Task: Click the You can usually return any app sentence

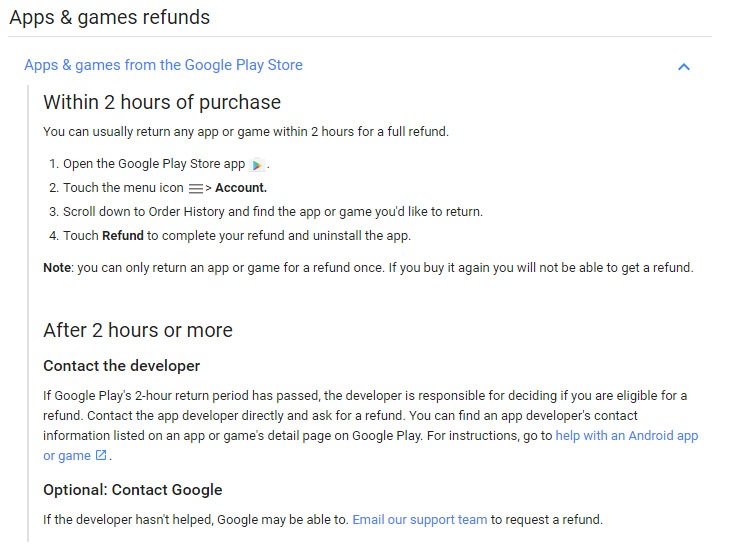Action: [246, 132]
